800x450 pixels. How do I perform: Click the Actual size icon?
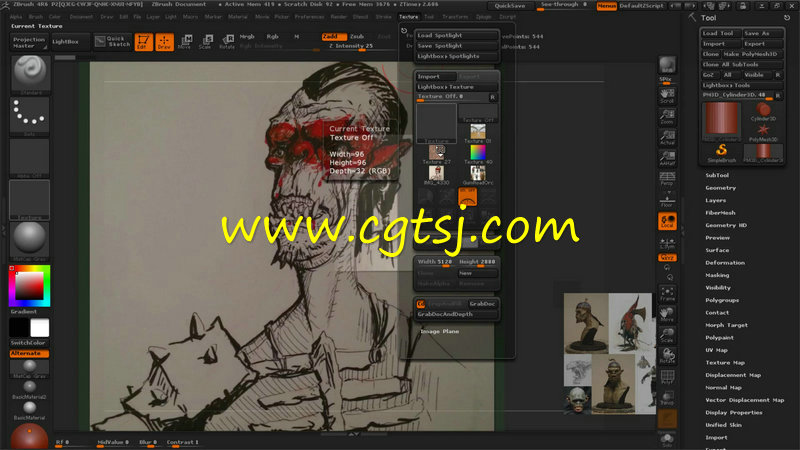click(x=667, y=138)
